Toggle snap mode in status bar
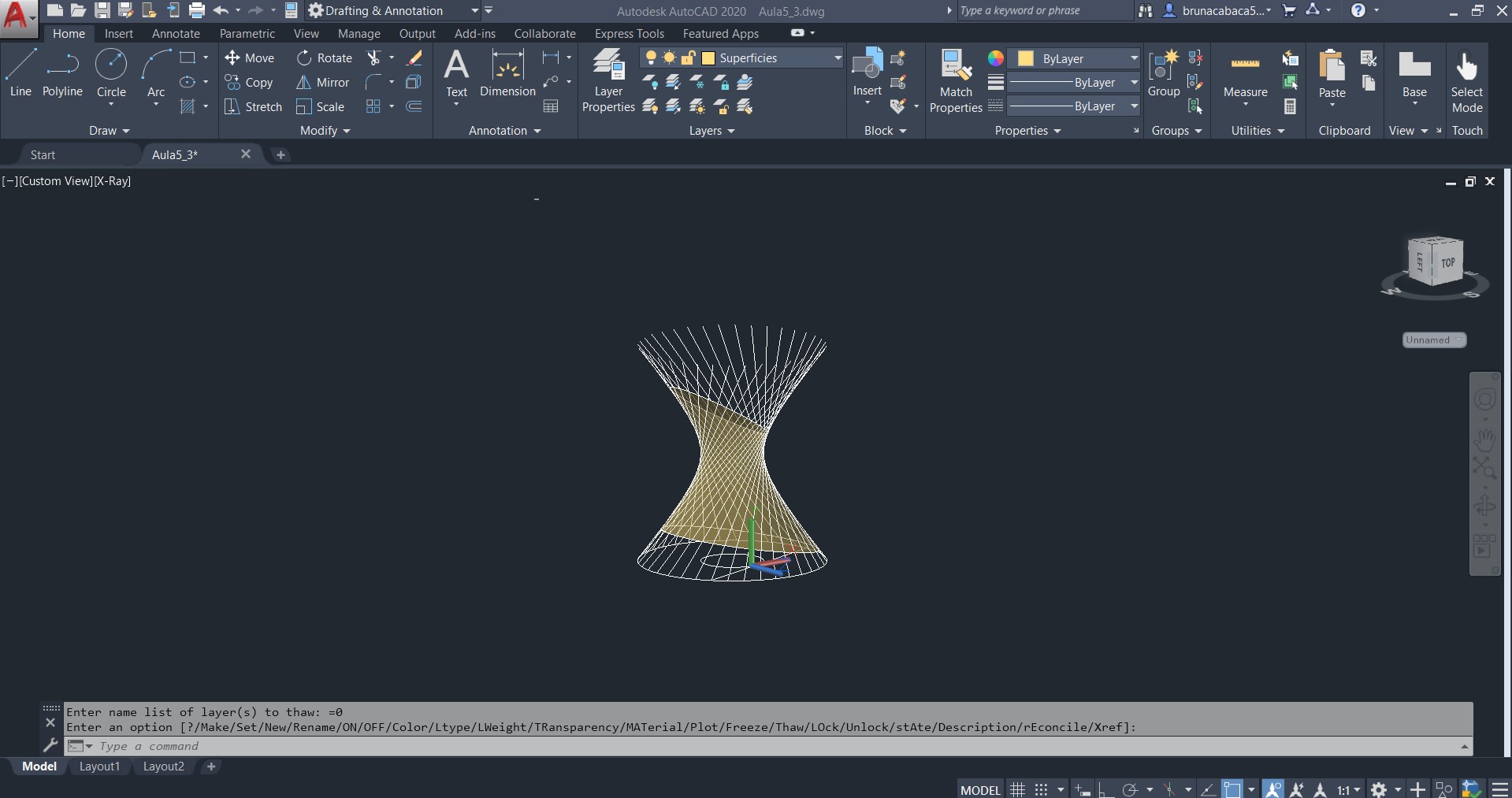The width and height of the screenshot is (1512, 798). [1041, 789]
